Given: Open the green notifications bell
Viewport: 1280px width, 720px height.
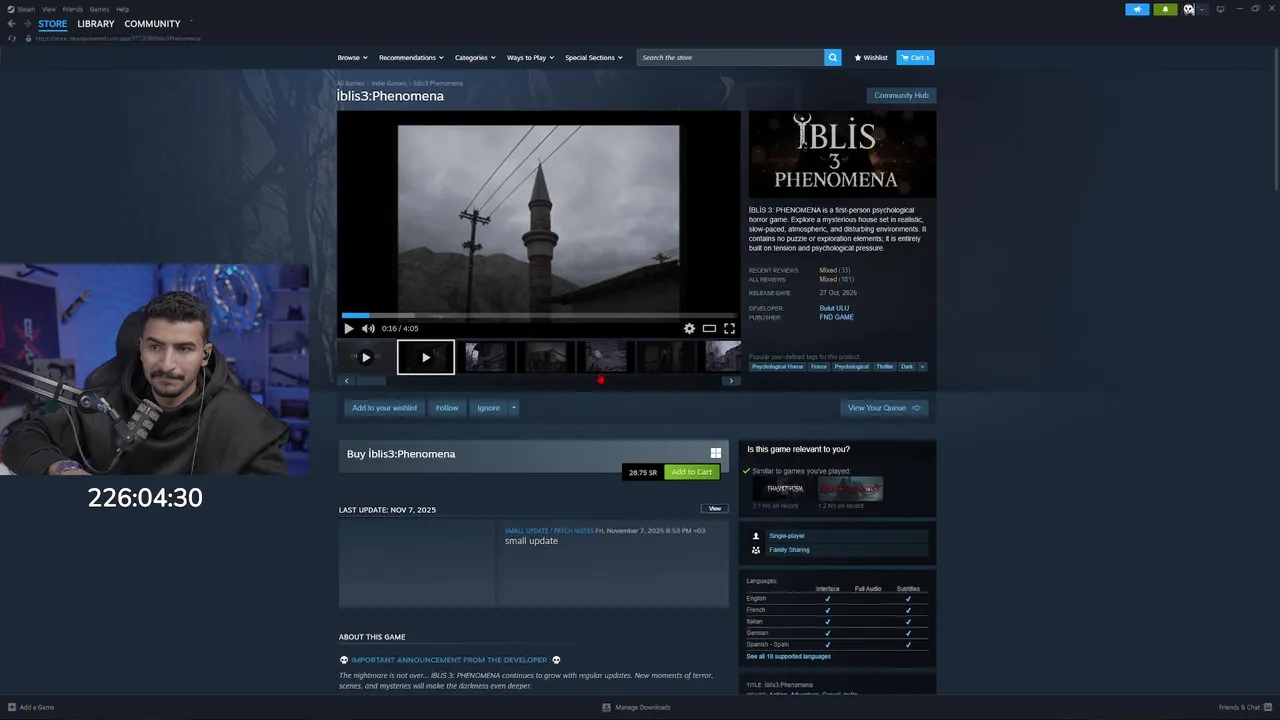Looking at the screenshot, I should coord(1165,9).
